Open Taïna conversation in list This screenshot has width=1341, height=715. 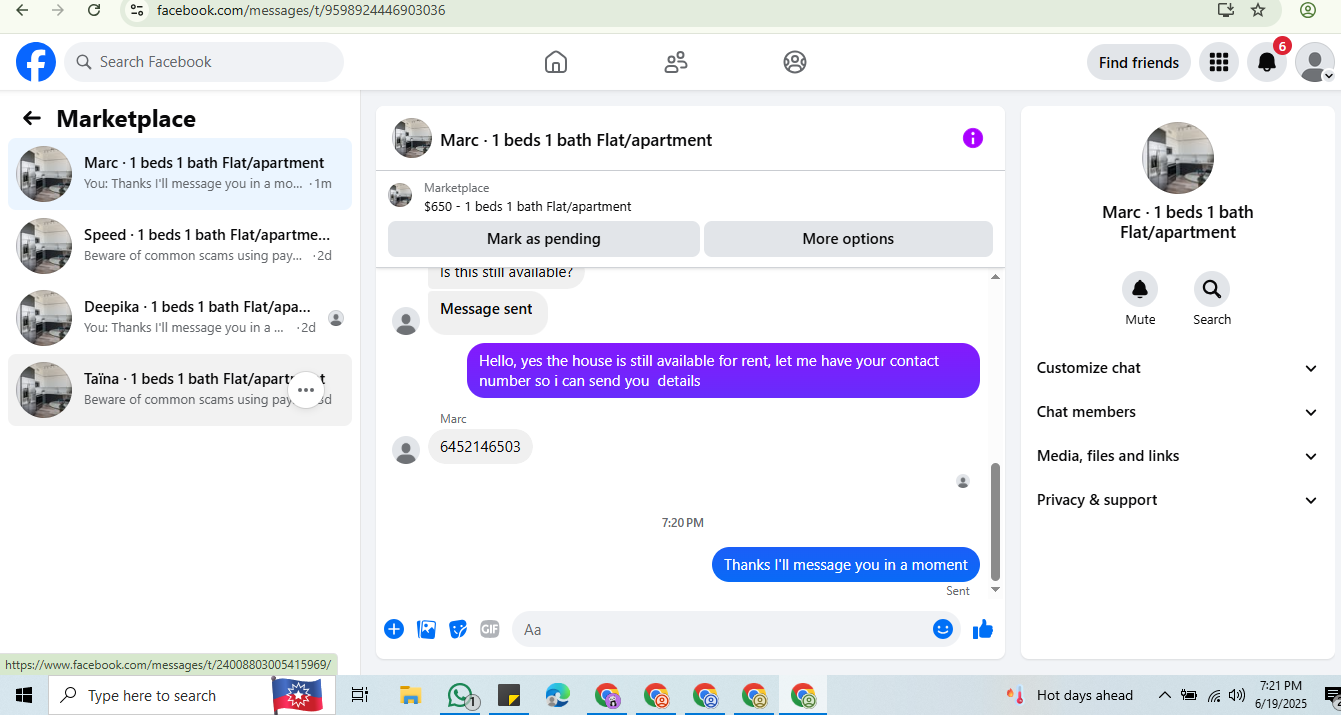coord(180,390)
